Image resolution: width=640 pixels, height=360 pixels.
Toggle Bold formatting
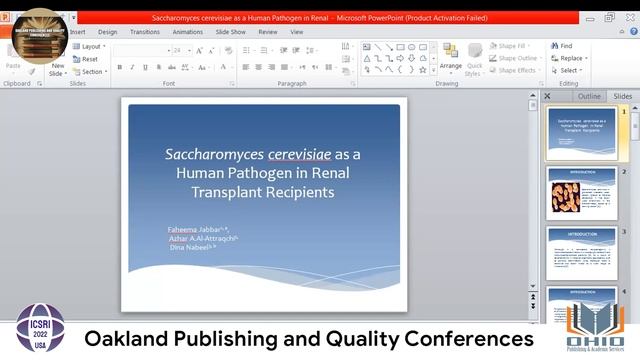click(120, 67)
